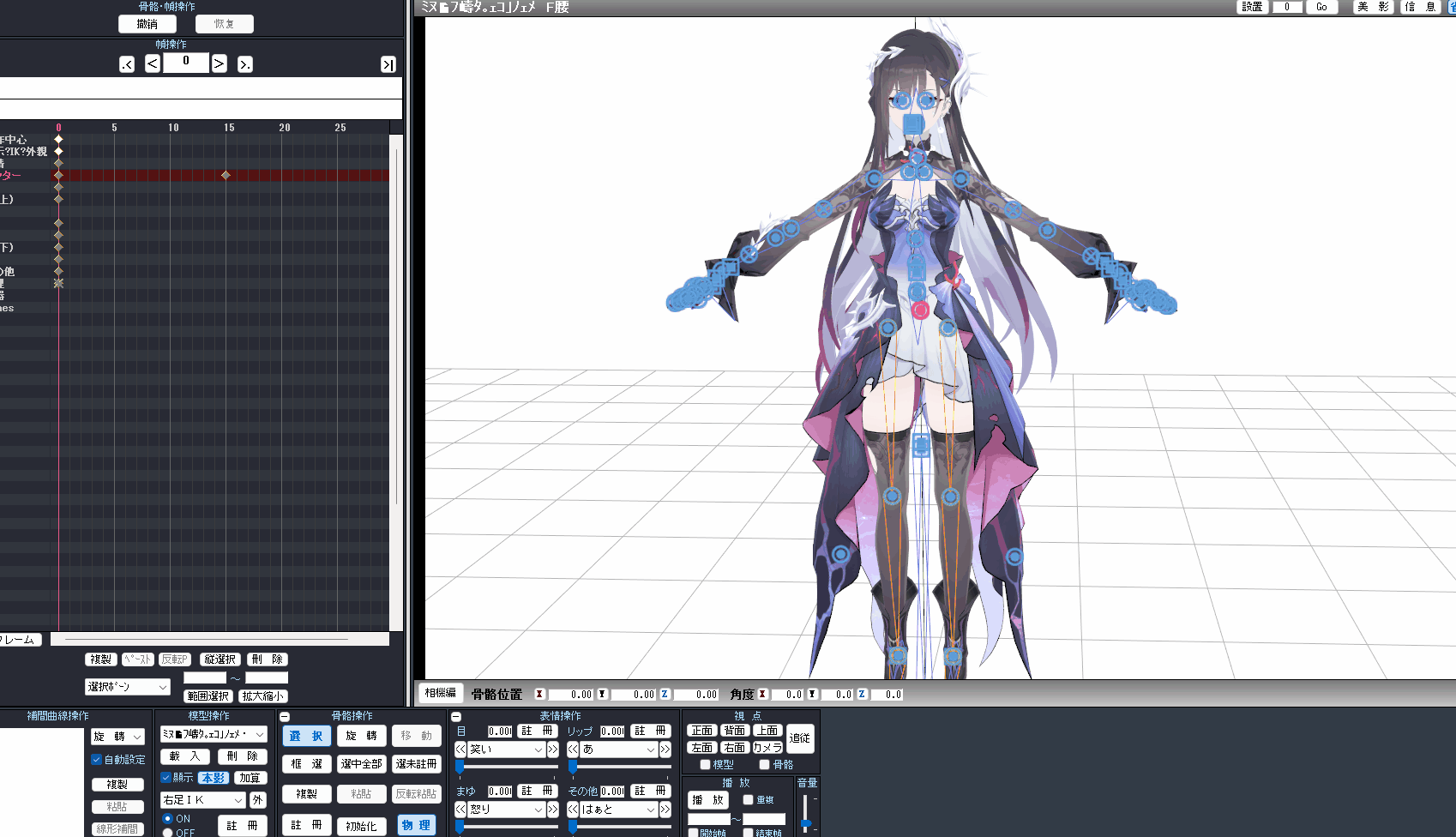Click the red center bone handle on the model
Viewport: 1456px width, 837px height.
(x=920, y=310)
